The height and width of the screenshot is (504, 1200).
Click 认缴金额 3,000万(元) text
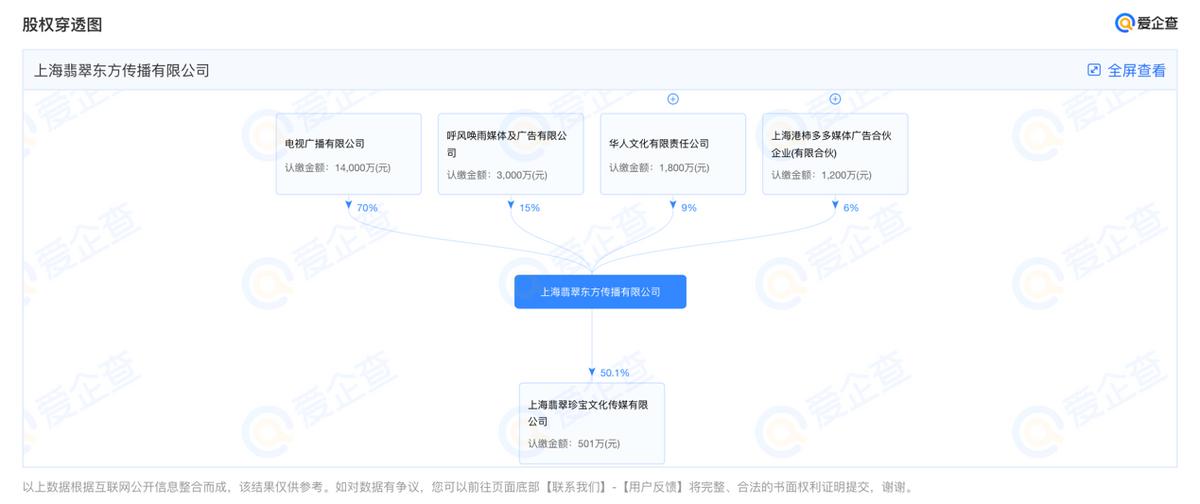click(x=497, y=175)
